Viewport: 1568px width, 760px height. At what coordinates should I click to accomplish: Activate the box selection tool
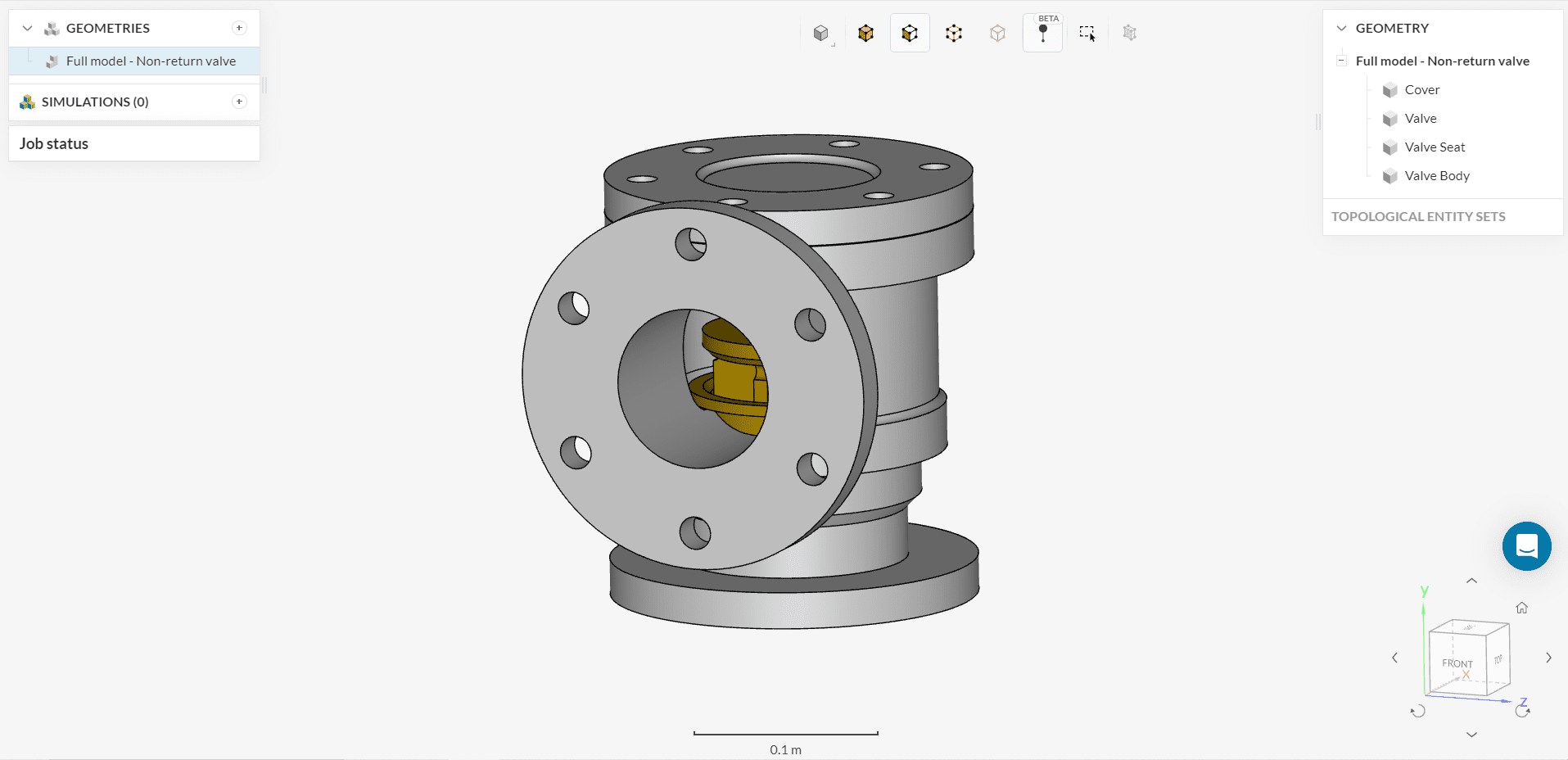coord(1087,34)
